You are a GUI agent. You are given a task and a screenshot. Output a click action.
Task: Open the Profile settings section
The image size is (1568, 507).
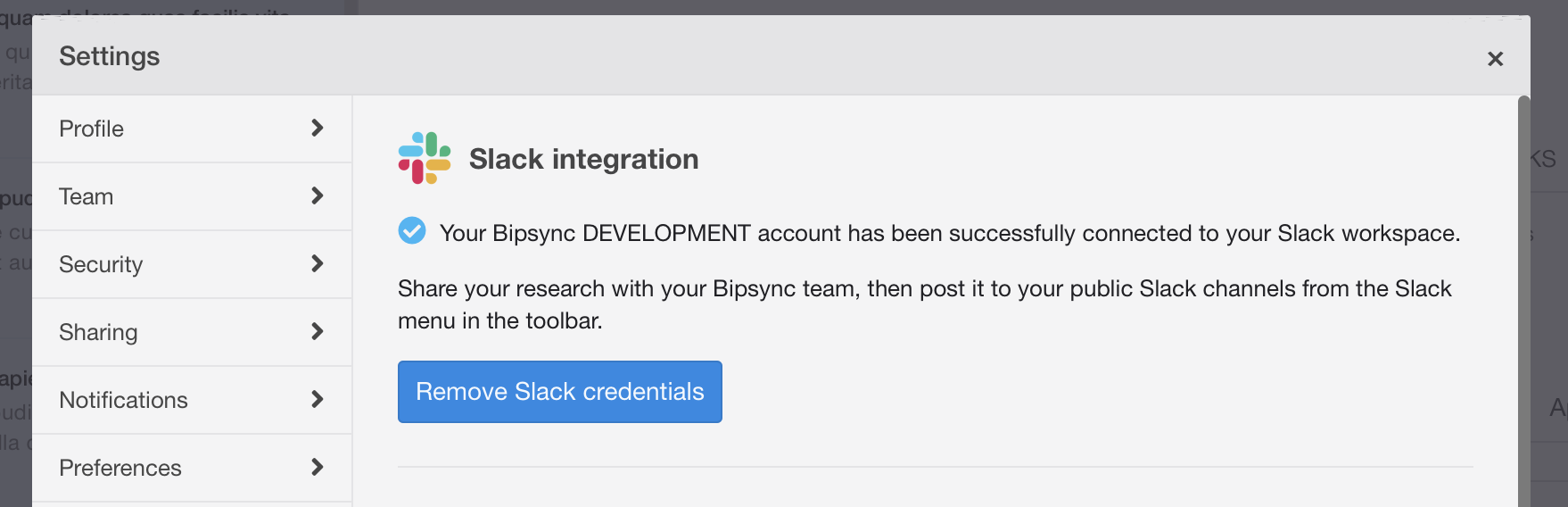pyautogui.click(x=192, y=129)
